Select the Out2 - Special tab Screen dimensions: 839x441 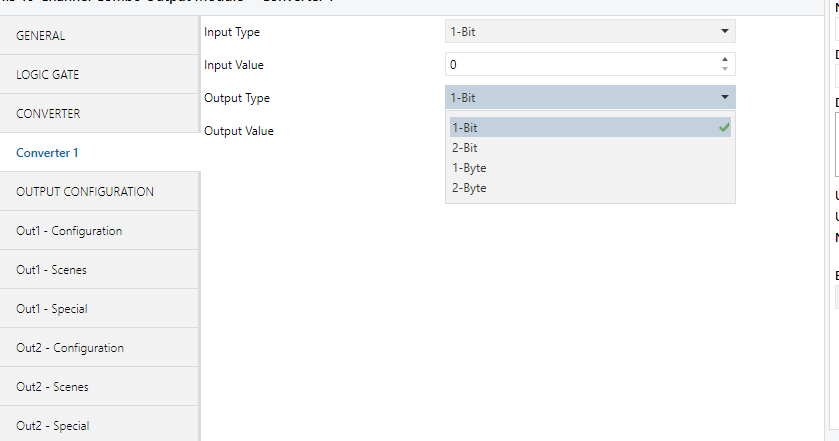coord(100,426)
